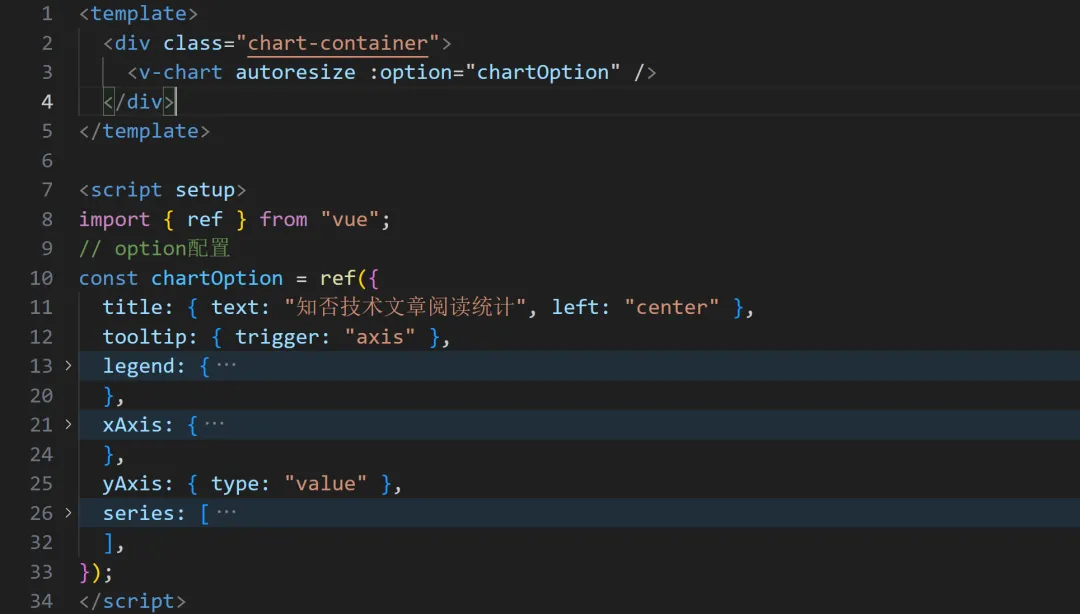1080x614 pixels.
Task: Select line 10 via its line number
Action: pos(41,278)
